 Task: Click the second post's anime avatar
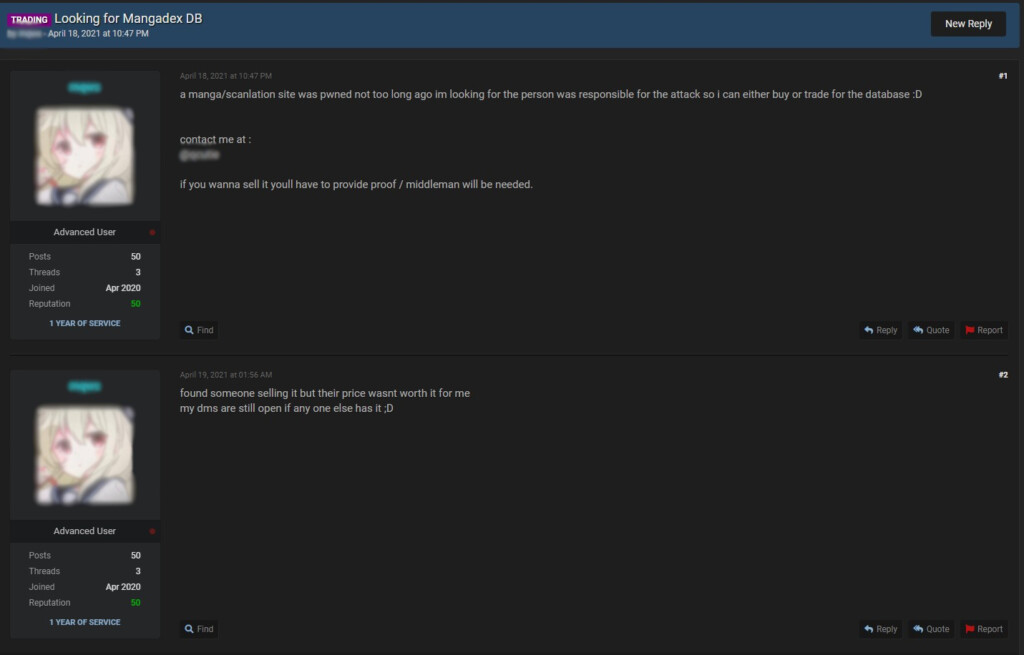pyautogui.click(x=84, y=455)
